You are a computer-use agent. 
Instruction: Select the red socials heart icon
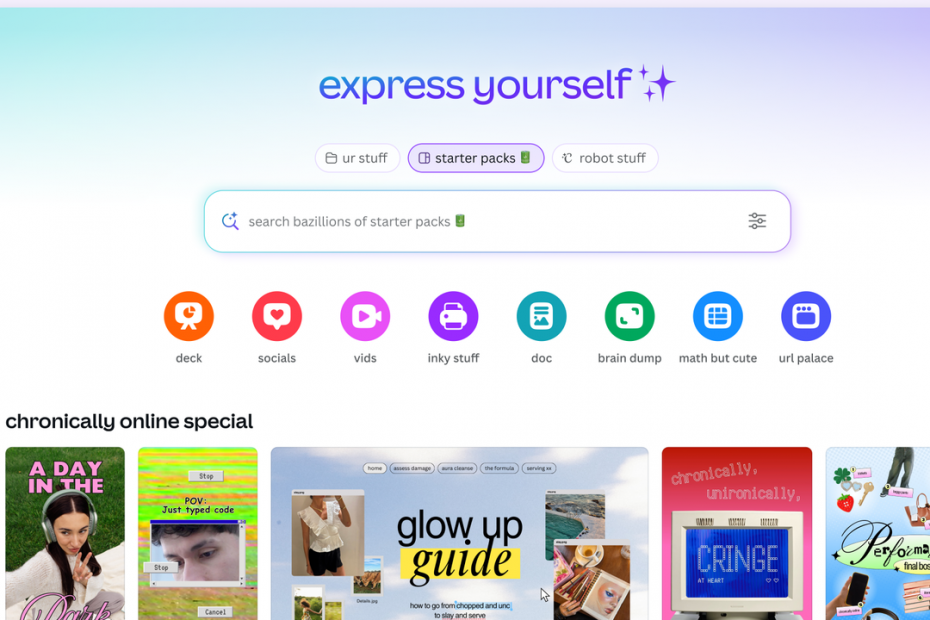277,316
